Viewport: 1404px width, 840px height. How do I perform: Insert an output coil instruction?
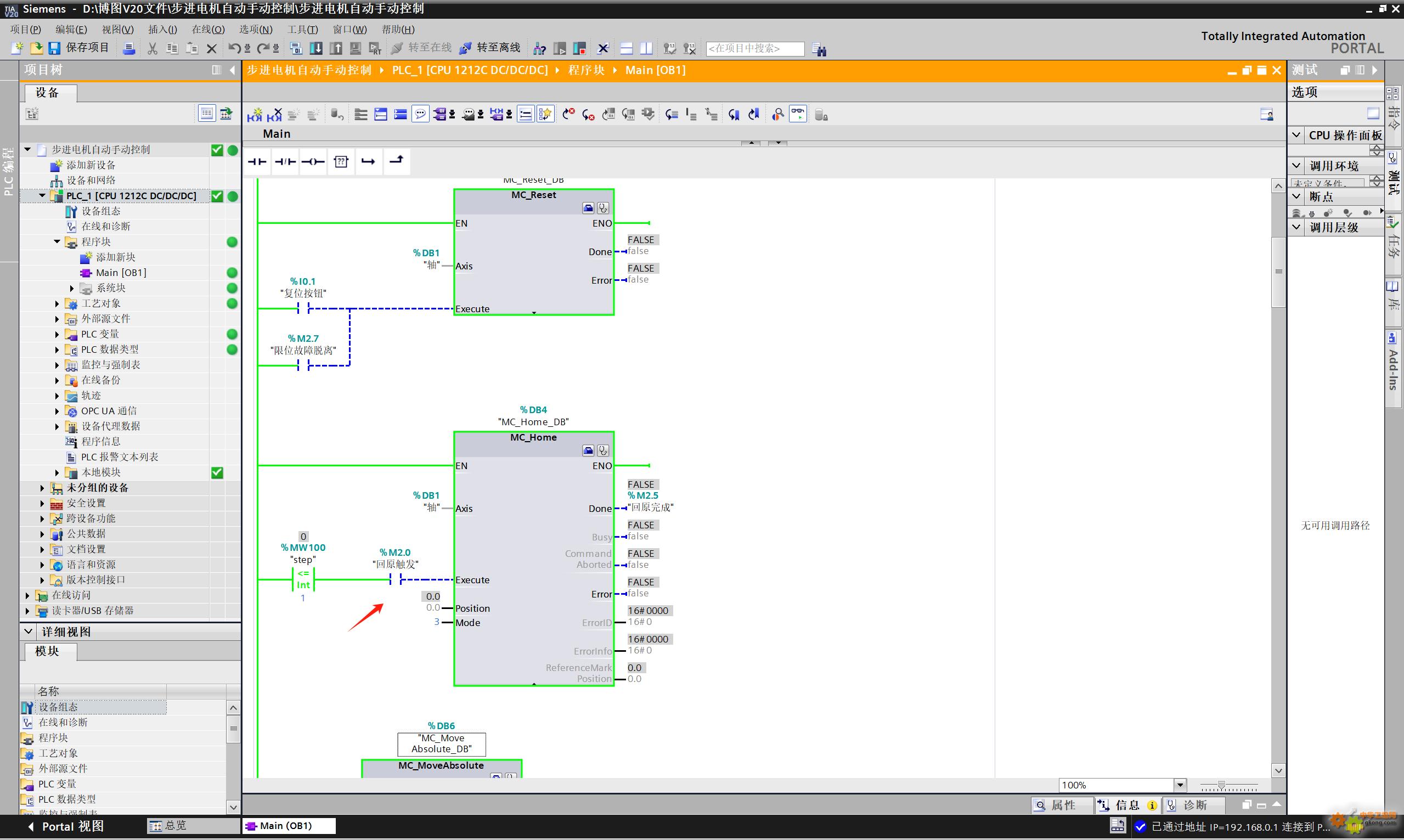pos(313,162)
